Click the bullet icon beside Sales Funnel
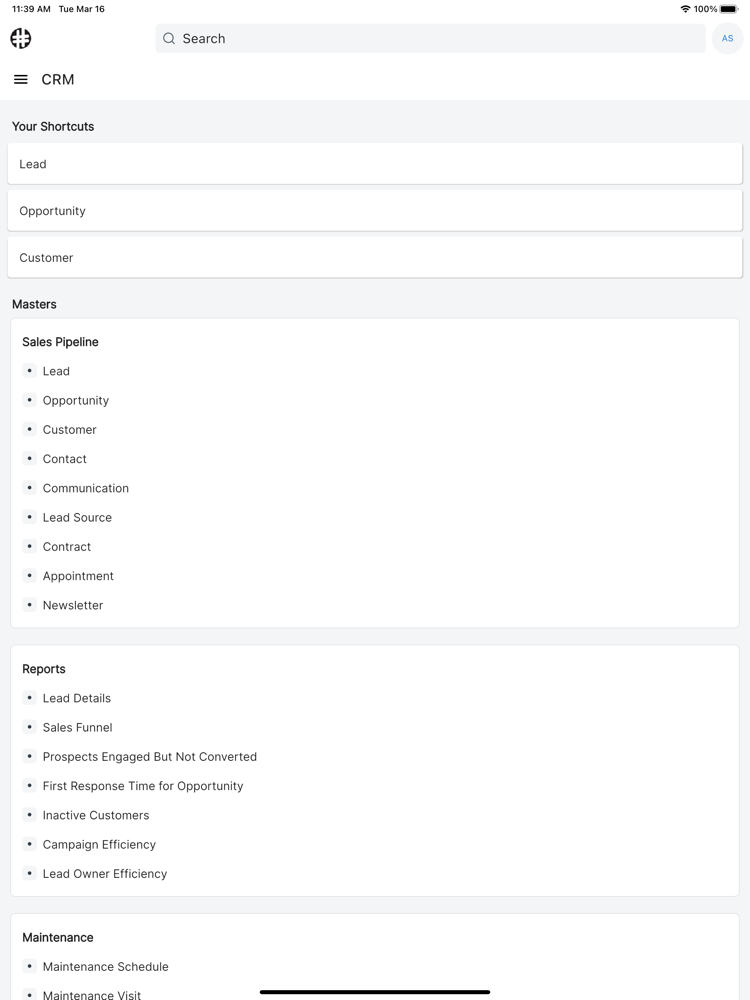 point(29,727)
